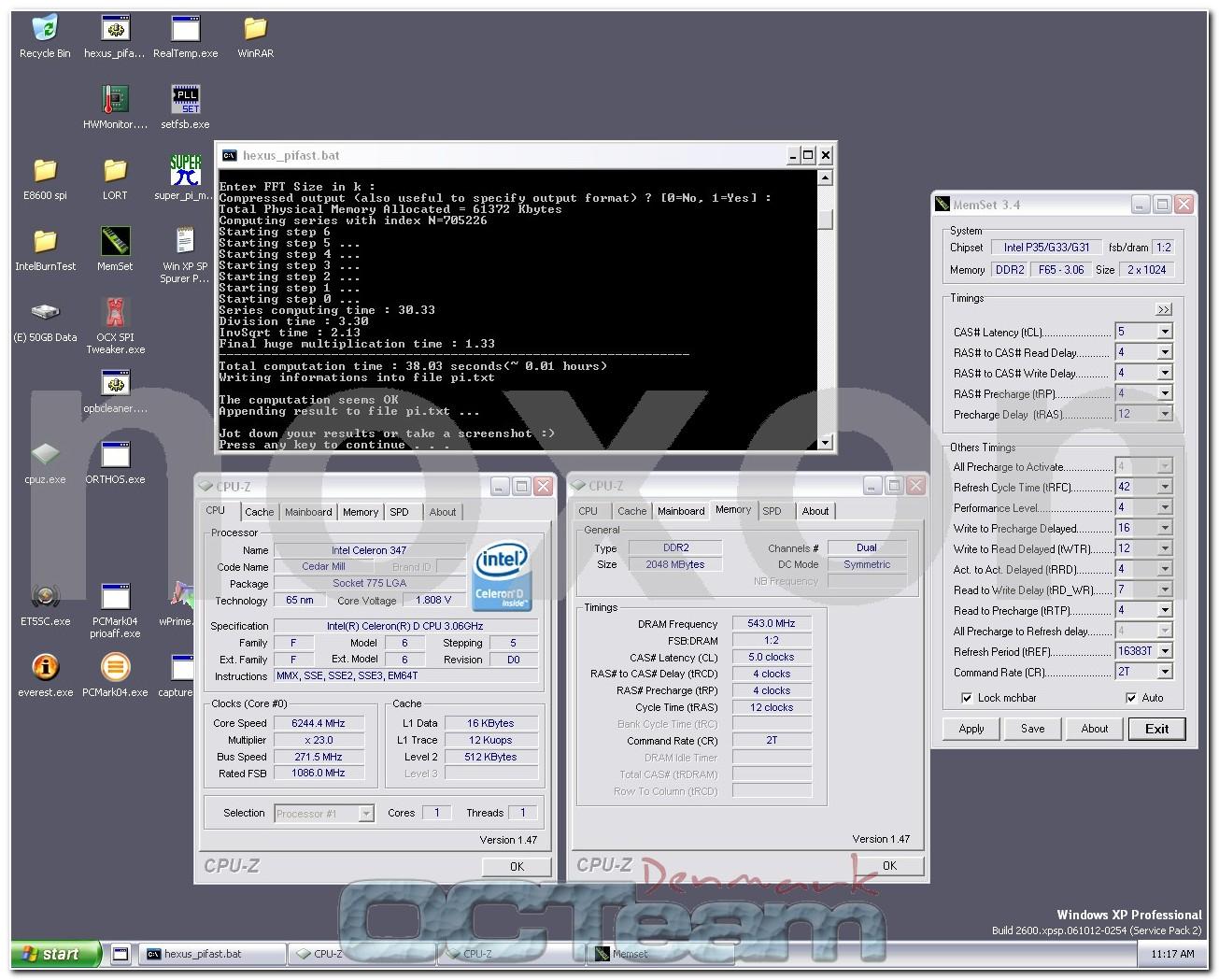The image size is (1219, 980).
Task: Toggle the Auto checkbox in MemSet
Action: coord(1131,698)
